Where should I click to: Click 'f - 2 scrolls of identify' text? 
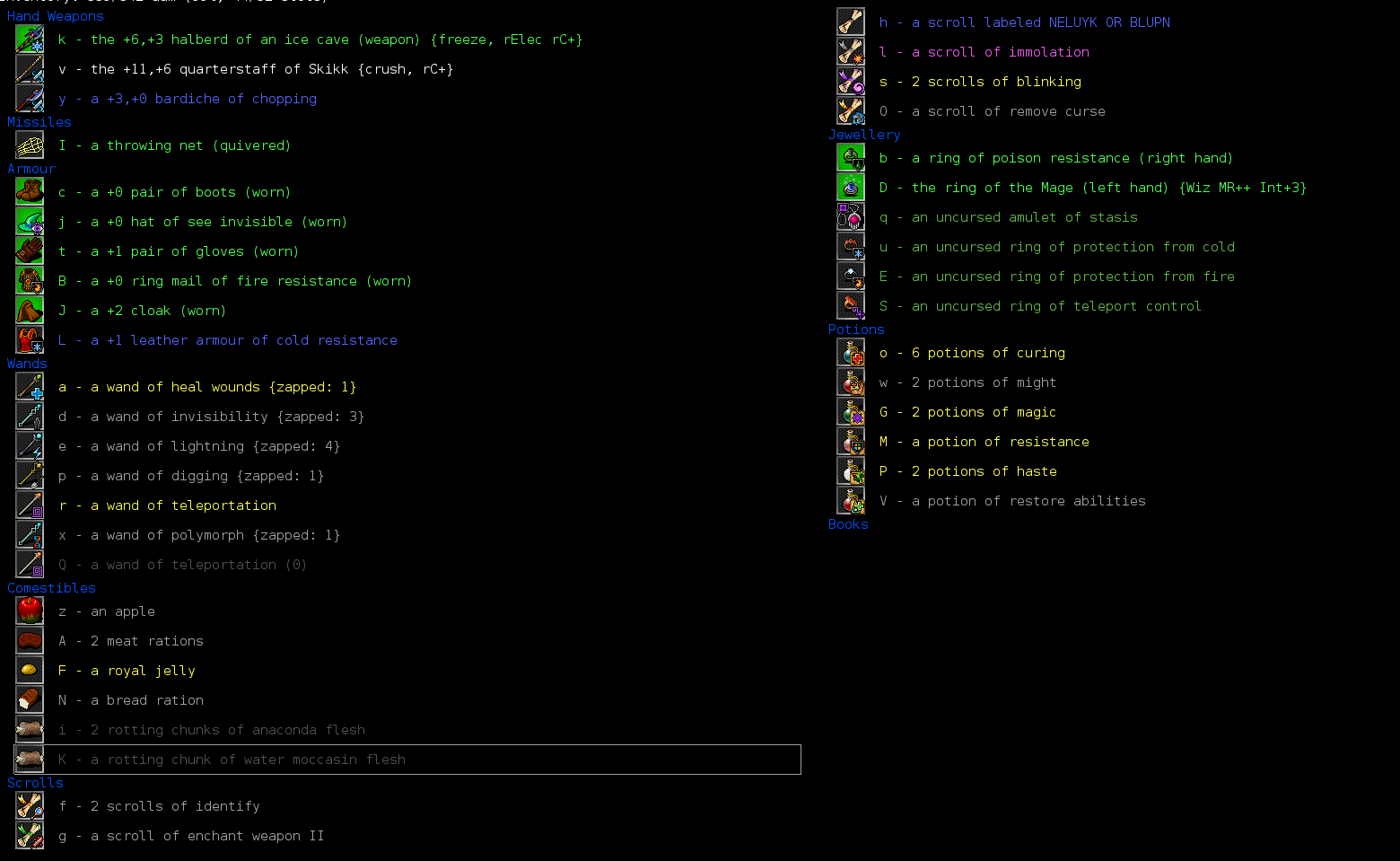click(x=160, y=806)
